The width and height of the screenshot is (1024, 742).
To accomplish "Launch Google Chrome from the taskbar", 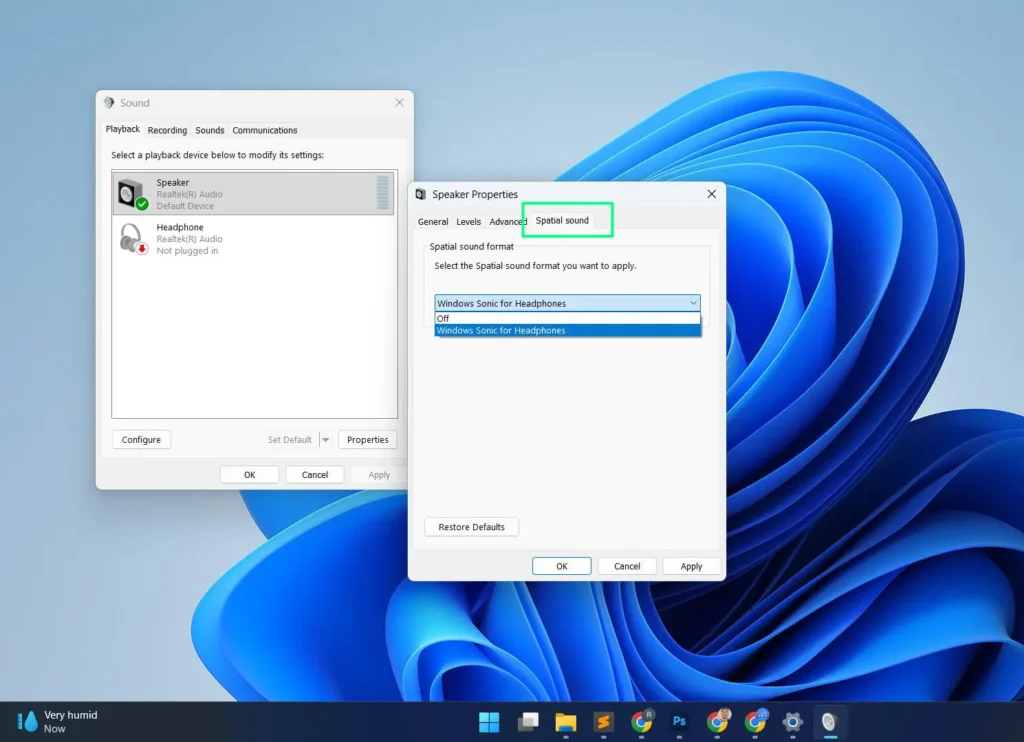I will (641, 721).
